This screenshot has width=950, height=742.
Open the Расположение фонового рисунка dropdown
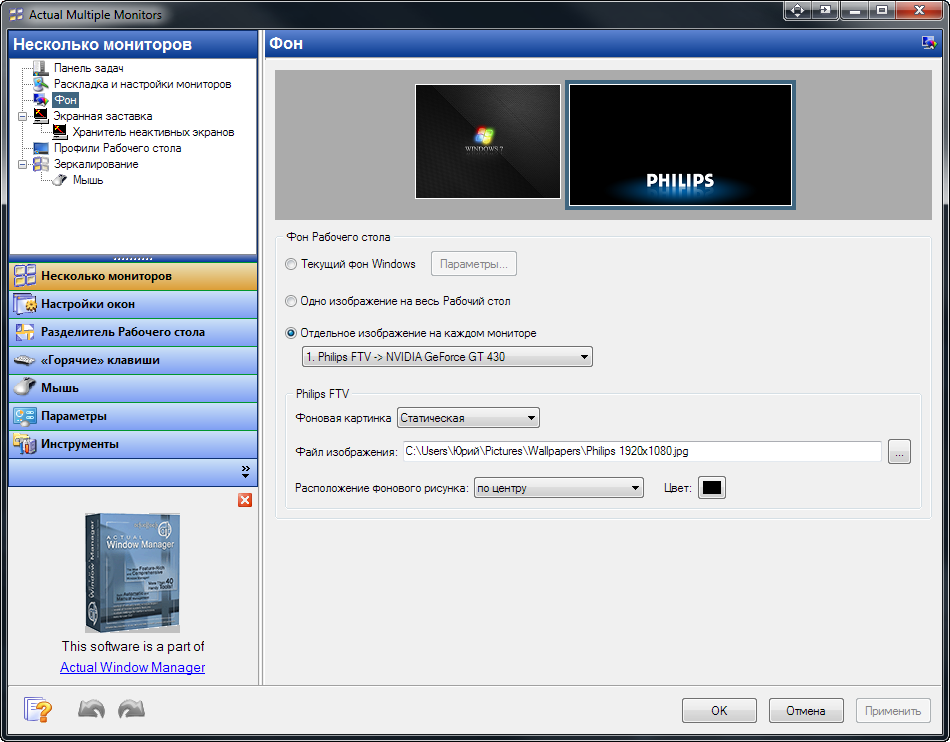tap(558, 488)
